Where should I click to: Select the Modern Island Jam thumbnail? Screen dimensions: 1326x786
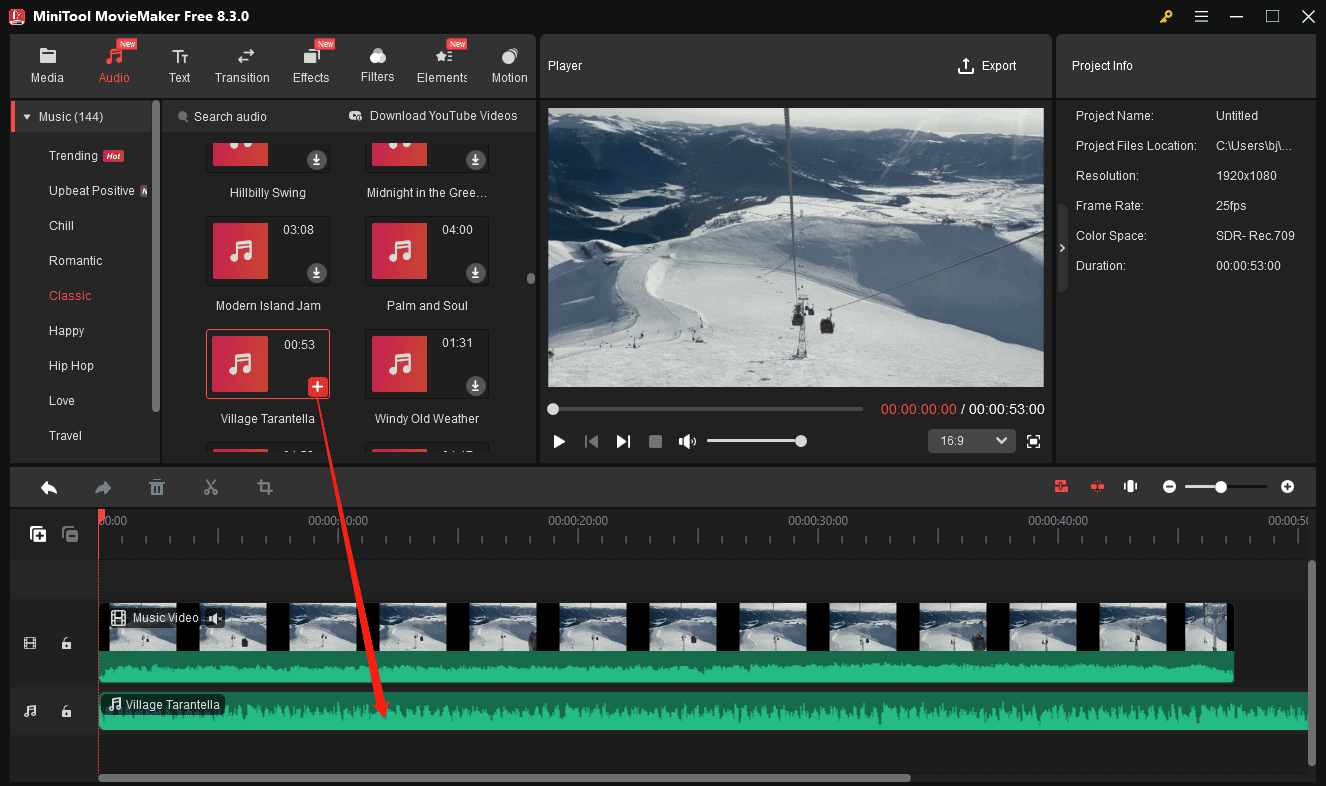click(240, 251)
